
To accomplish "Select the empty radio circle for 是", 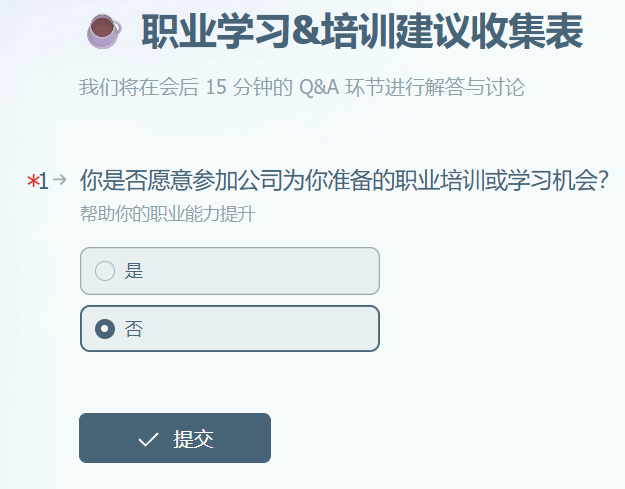I will [x=105, y=271].
